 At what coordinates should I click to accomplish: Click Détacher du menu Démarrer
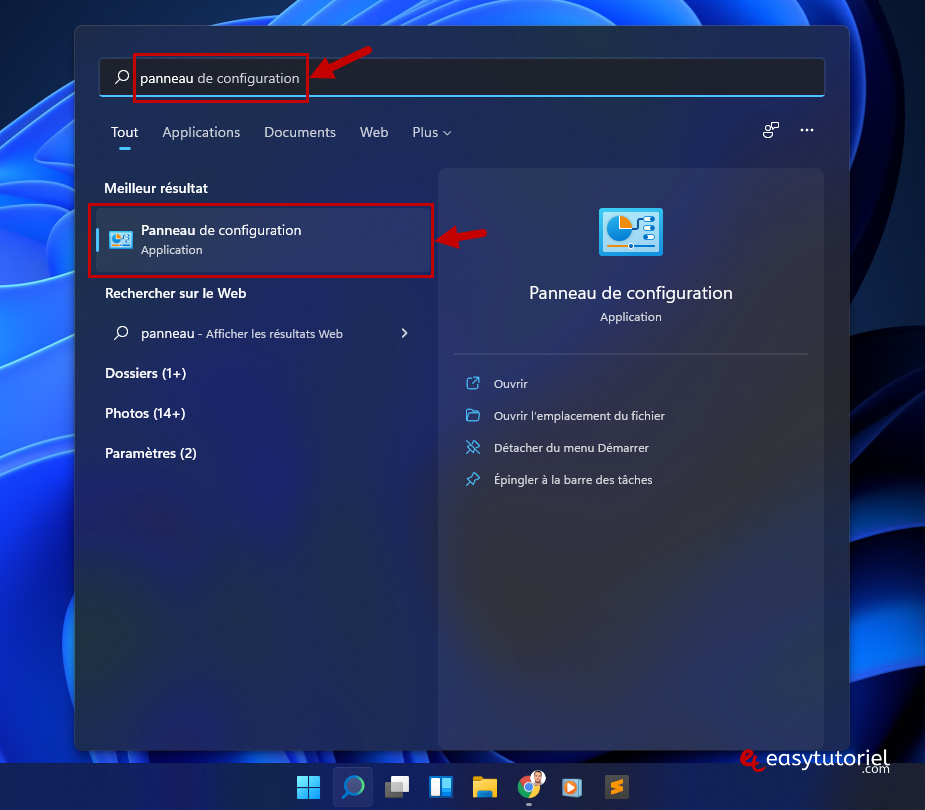pos(571,448)
